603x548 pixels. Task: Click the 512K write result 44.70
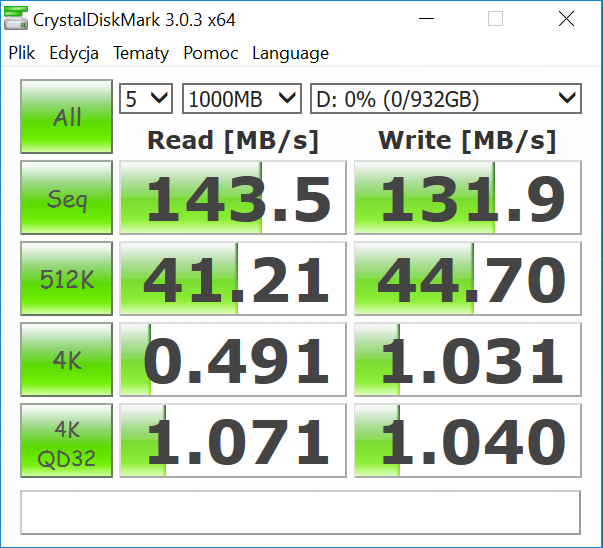(x=468, y=278)
